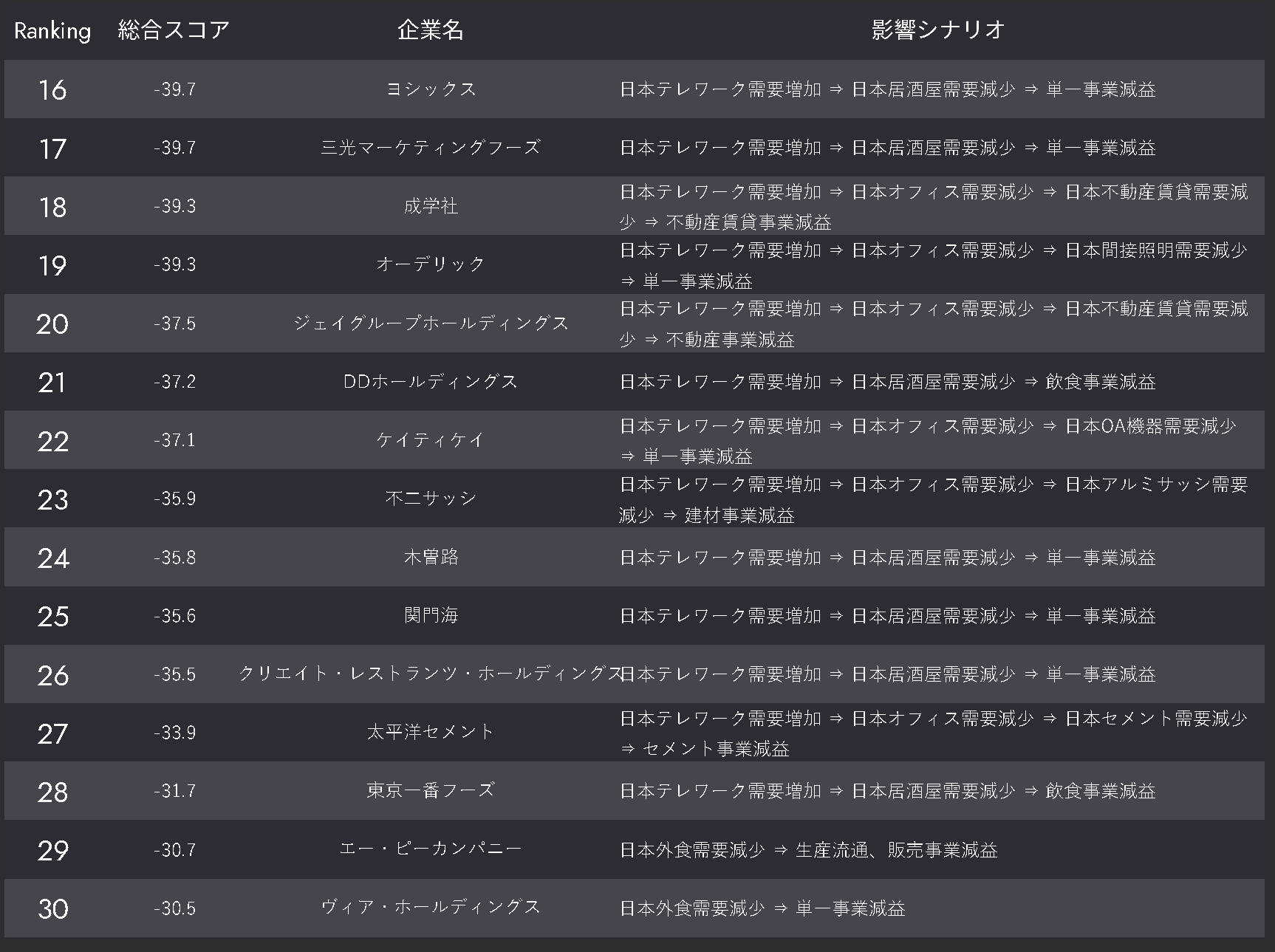The width and height of the screenshot is (1275, 952).
Task: Select company name 成学社
Action: [x=431, y=206]
